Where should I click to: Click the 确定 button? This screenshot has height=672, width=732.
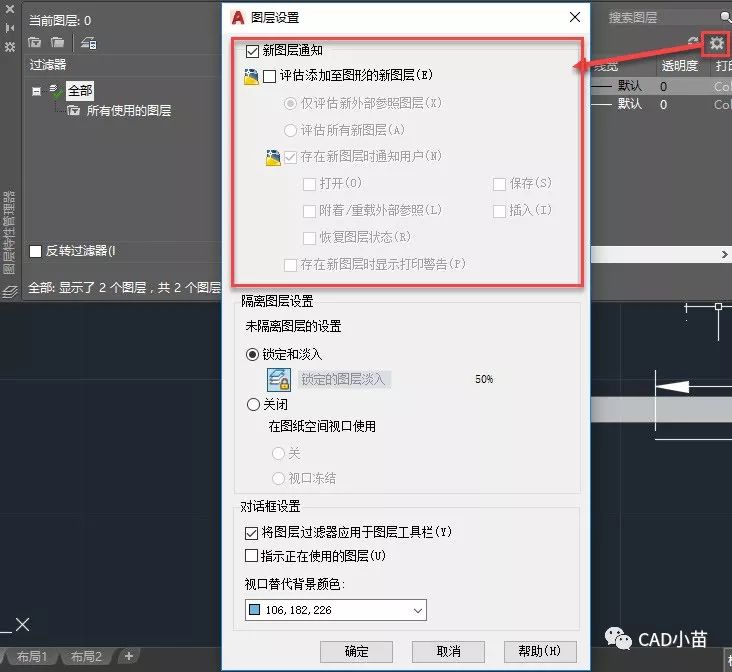coord(356,651)
